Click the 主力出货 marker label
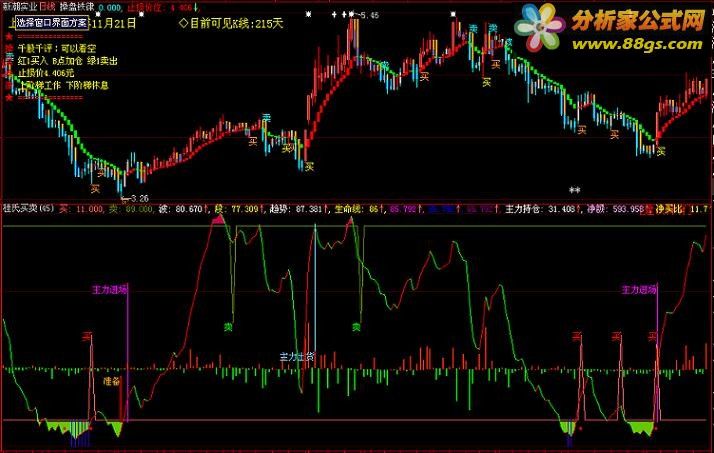714x453 pixels. click(297, 356)
